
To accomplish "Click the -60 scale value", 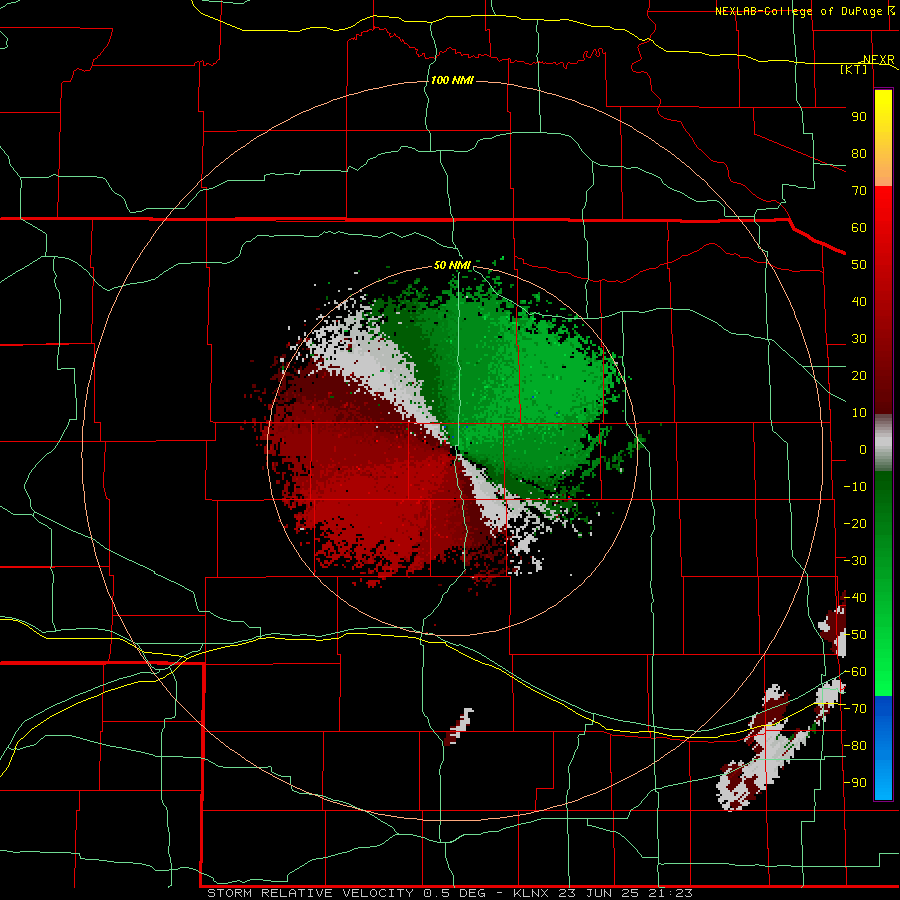I will (x=855, y=672).
